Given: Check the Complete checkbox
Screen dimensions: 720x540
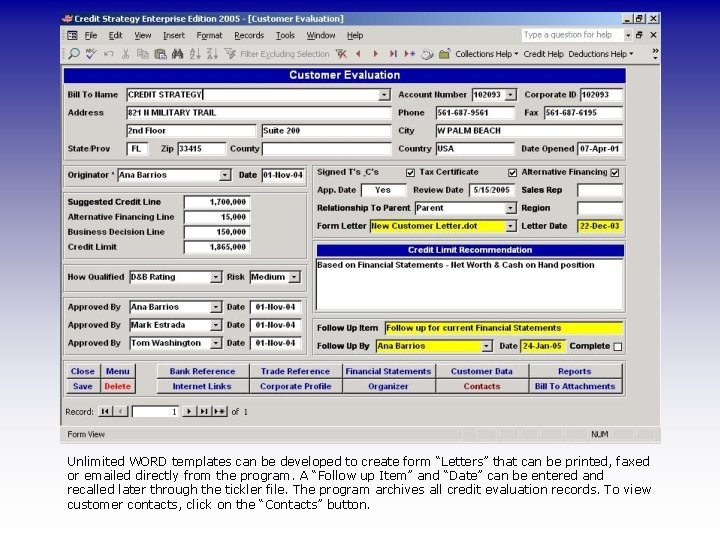Looking at the screenshot, I should tap(618, 347).
